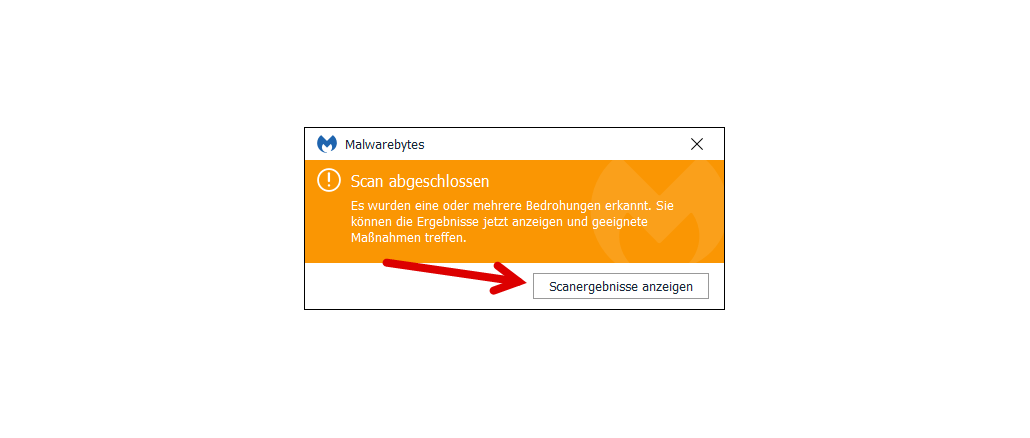The image size is (1030, 438).
Task: Click 'Es wurden eine oder mehrere' text
Action: click(x=437, y=206)
